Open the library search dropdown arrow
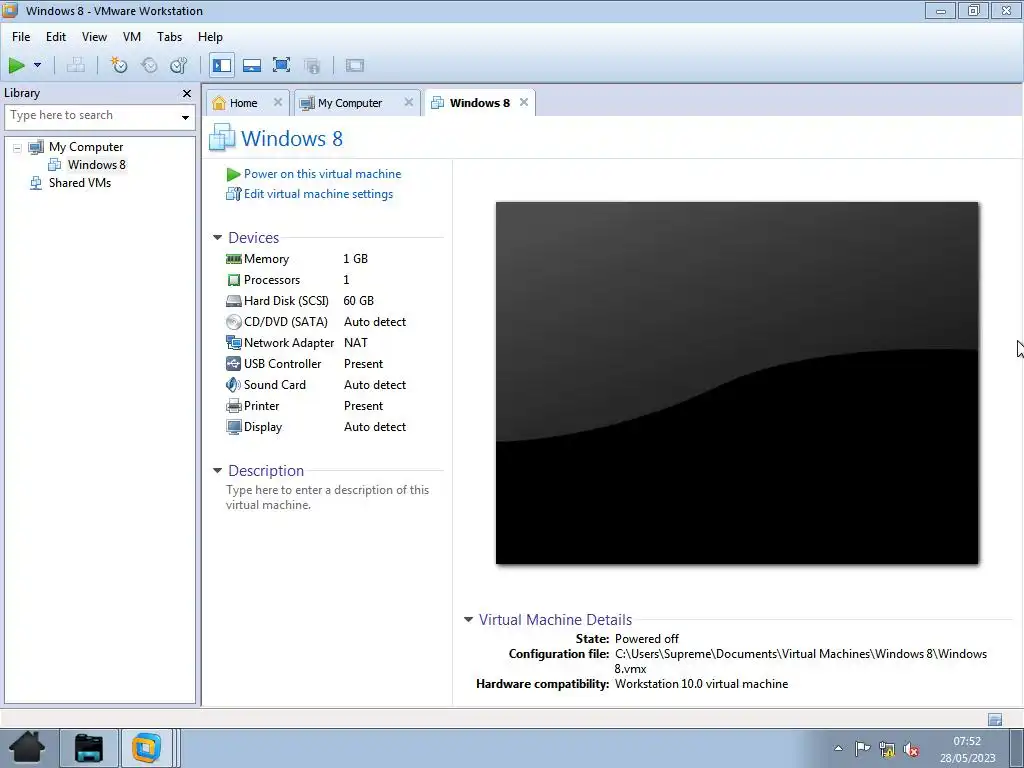 pos(185,118)
